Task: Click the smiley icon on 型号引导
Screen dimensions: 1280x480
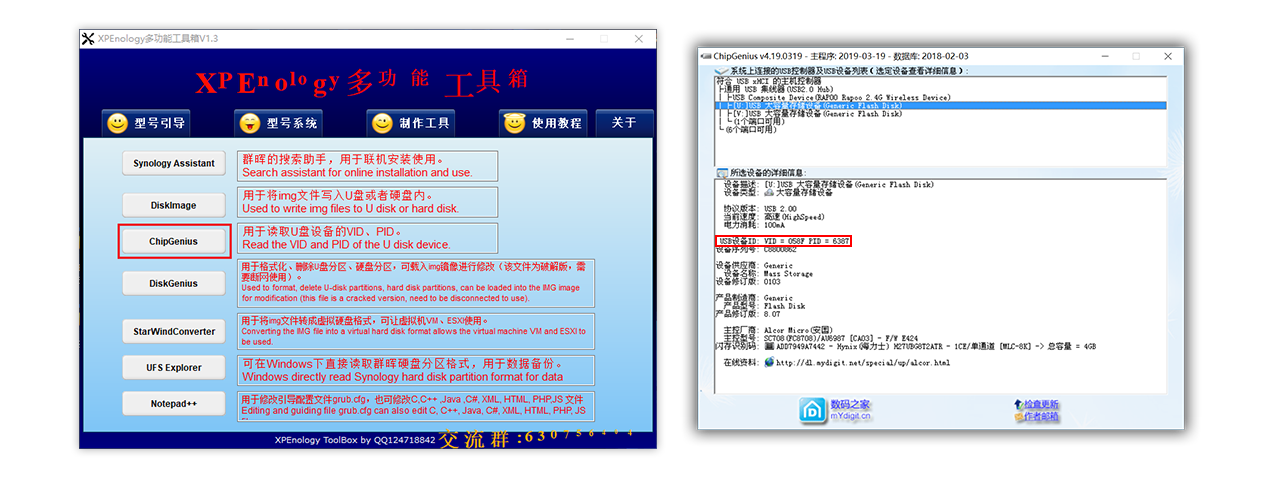Action: tap(118, 124)
